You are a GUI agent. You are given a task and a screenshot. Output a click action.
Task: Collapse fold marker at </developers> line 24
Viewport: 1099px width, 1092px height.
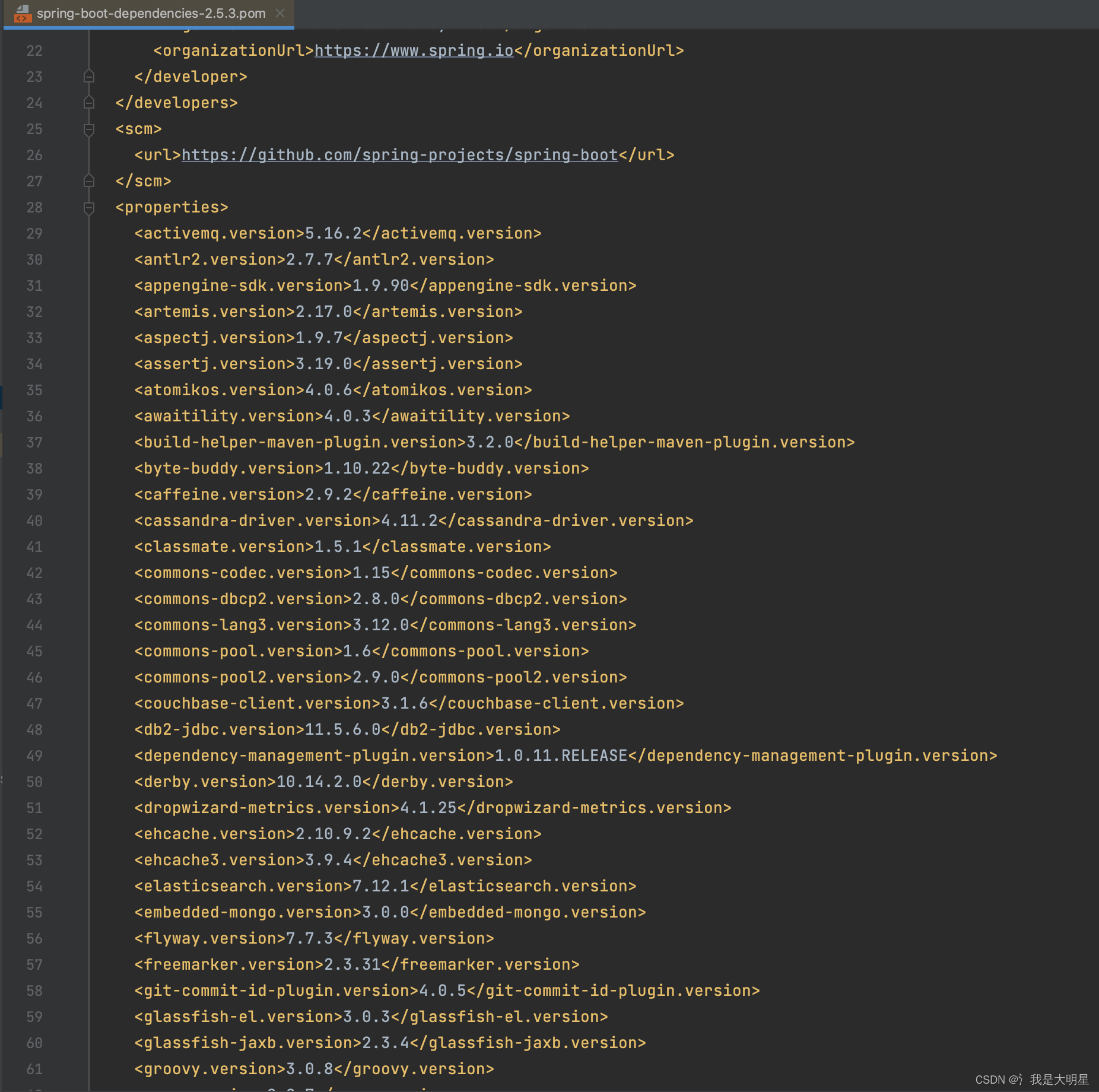(x=89, y=103)
